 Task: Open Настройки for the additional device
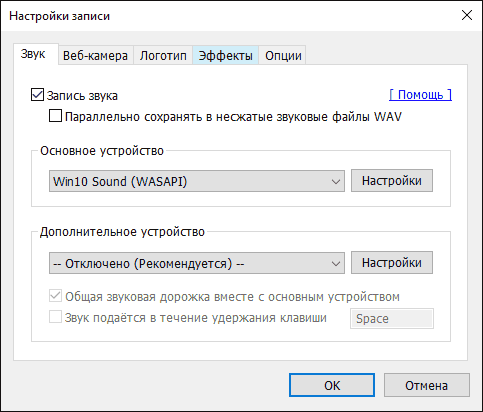coord(392,263)
